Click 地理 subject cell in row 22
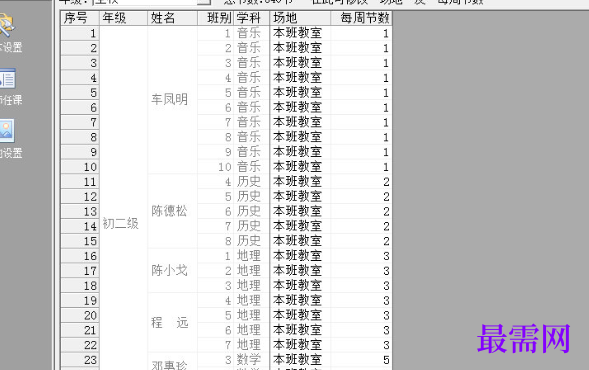 252,345
